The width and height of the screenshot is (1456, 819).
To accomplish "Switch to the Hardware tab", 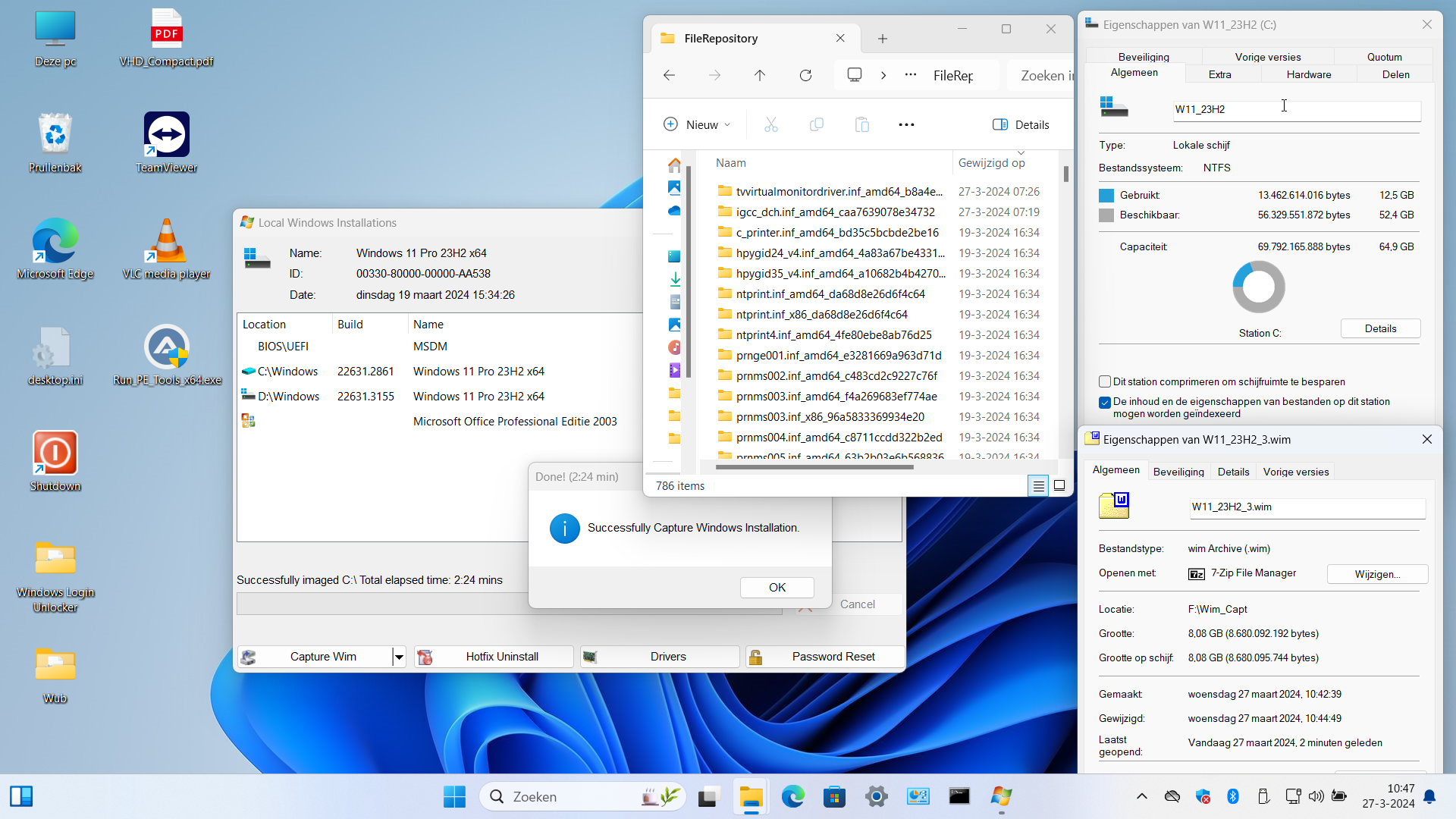I will point(1308,74).
